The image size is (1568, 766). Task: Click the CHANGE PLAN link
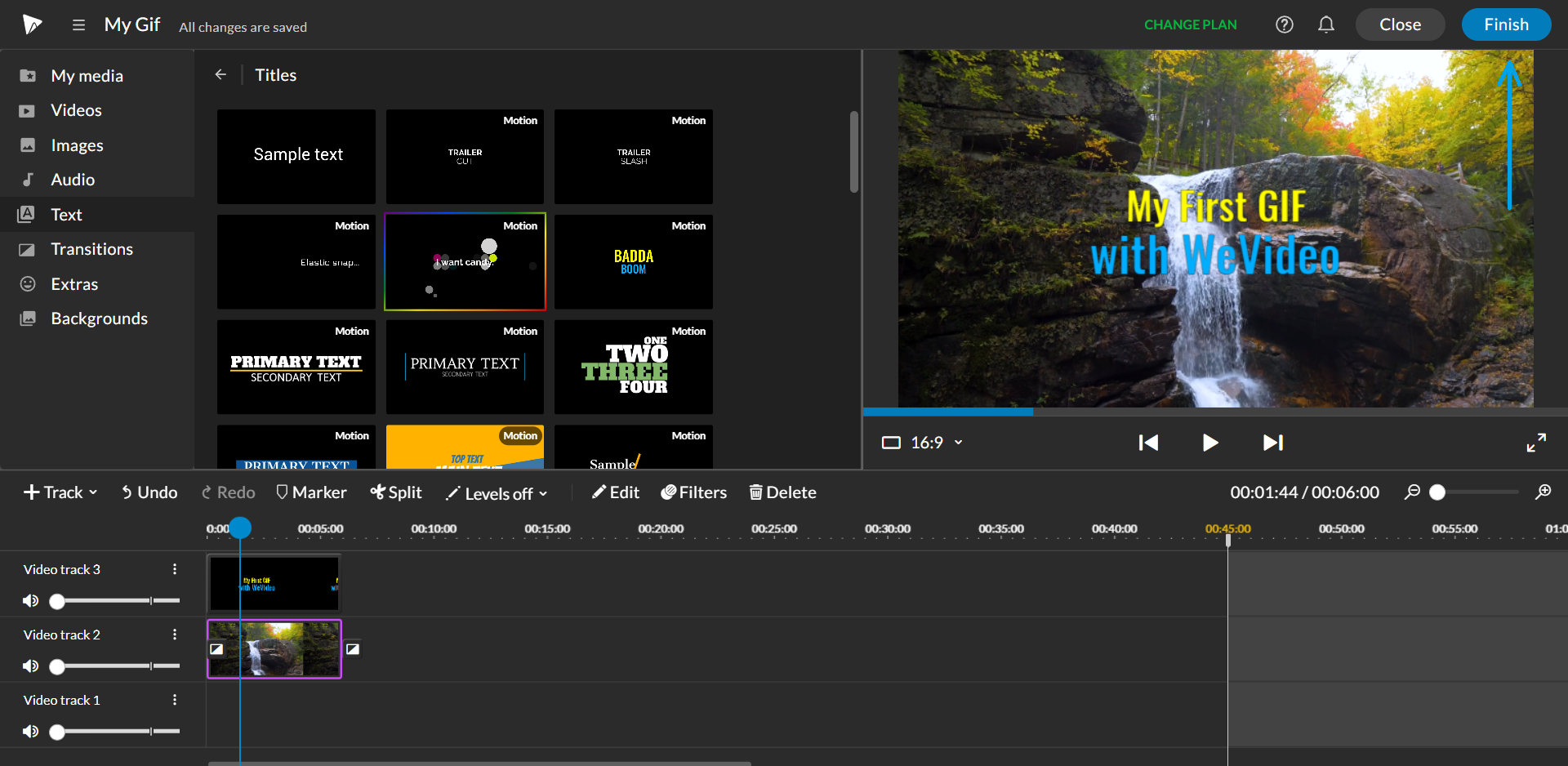(1190, 24)
